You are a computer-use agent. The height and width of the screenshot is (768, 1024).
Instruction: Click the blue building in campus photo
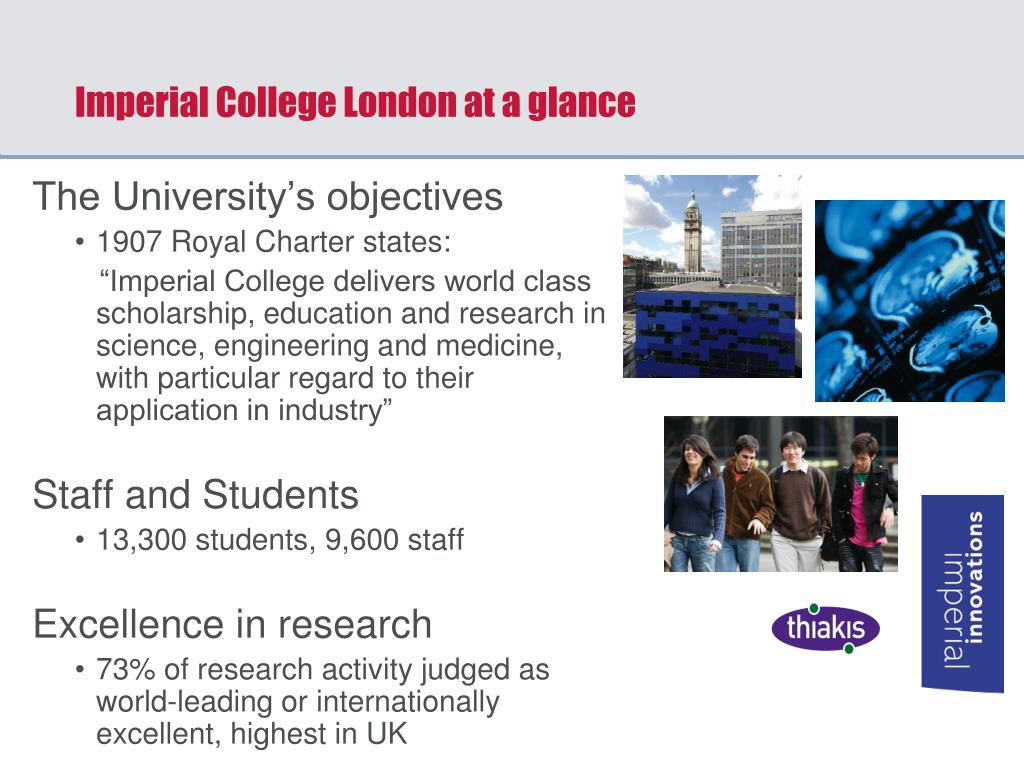click(715, 333)
